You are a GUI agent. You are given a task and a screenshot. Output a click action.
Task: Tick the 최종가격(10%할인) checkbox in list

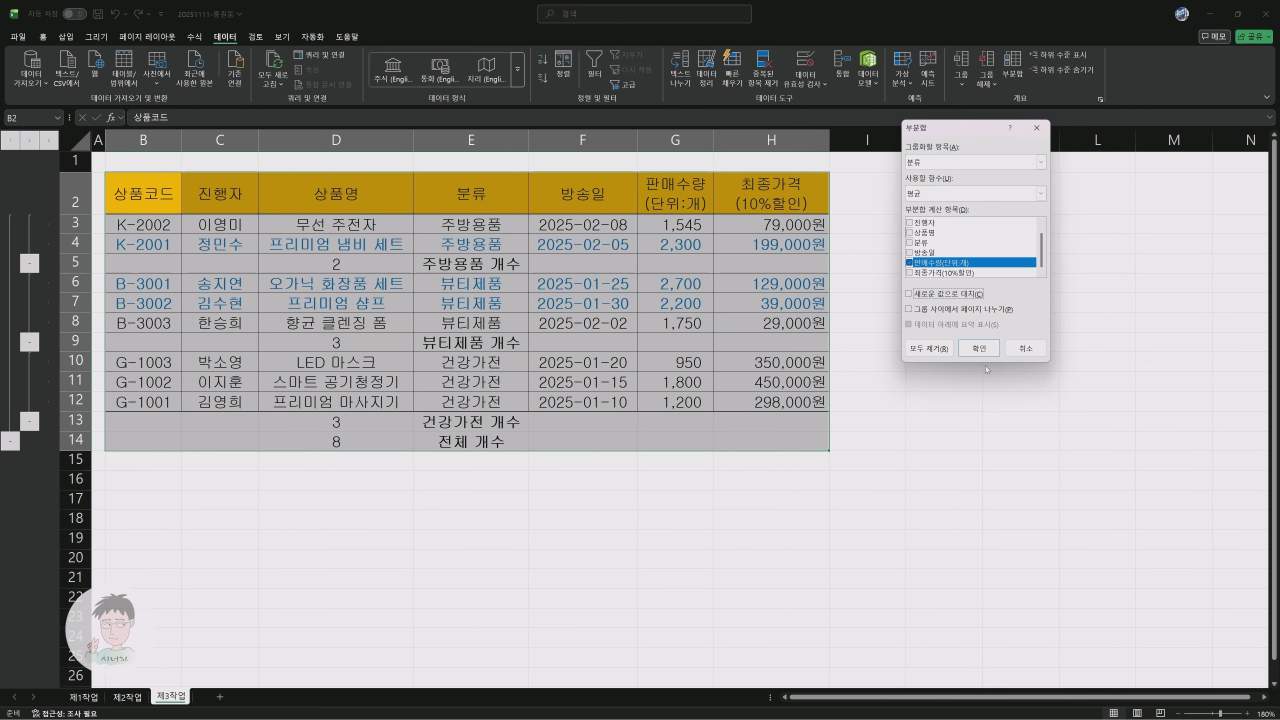coord(909,272)
